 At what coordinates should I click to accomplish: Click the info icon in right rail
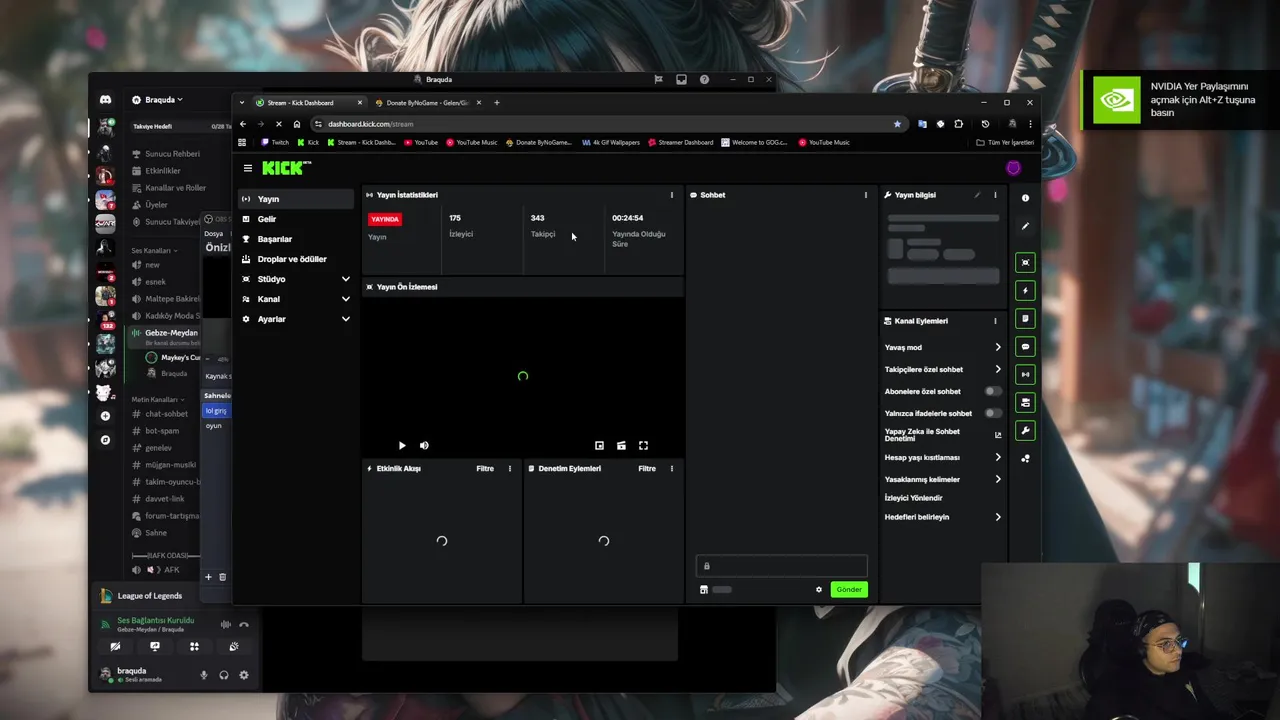(x=1025, y=198)
